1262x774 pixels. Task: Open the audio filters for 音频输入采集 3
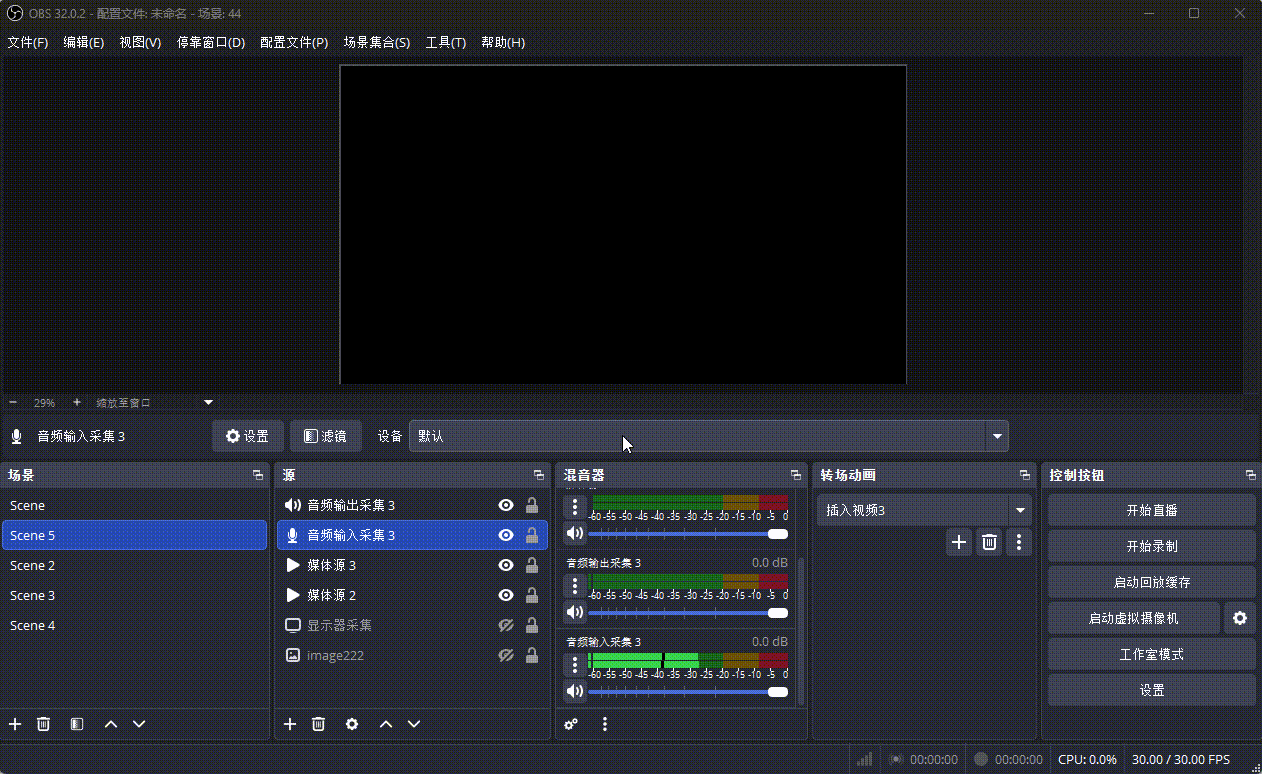[325, 436]
